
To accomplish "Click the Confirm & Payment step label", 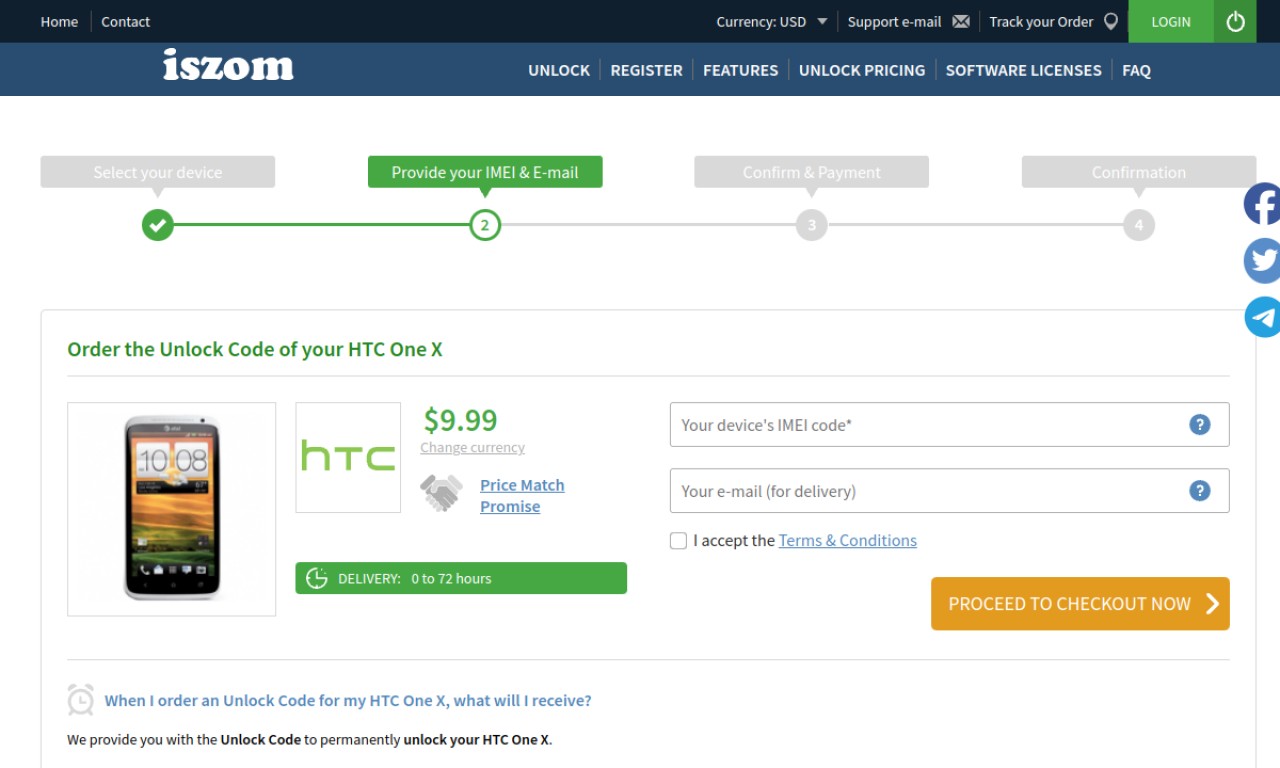I will coord(812,172).
